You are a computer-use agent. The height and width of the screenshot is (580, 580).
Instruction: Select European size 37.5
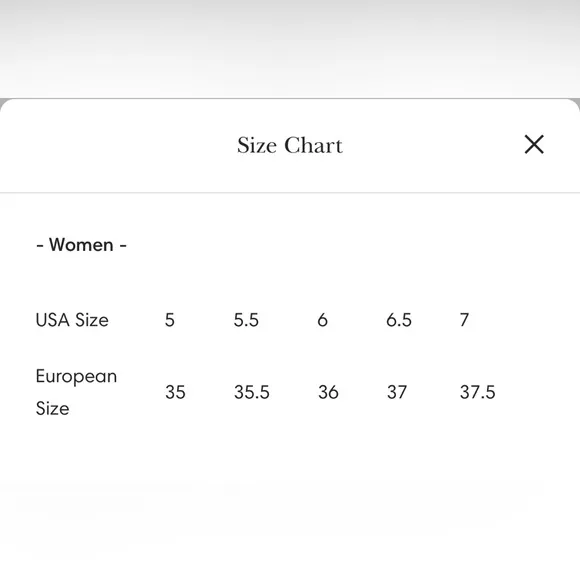477,392
